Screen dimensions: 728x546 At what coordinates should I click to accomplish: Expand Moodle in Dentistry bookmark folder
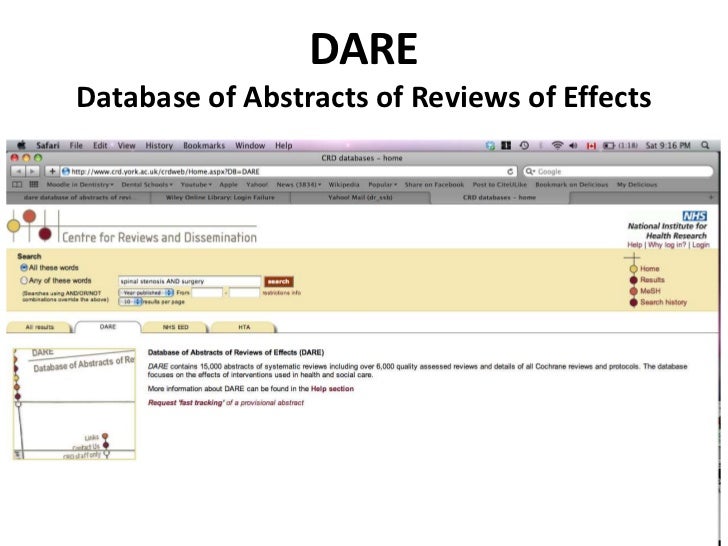[x=80, y=184]
